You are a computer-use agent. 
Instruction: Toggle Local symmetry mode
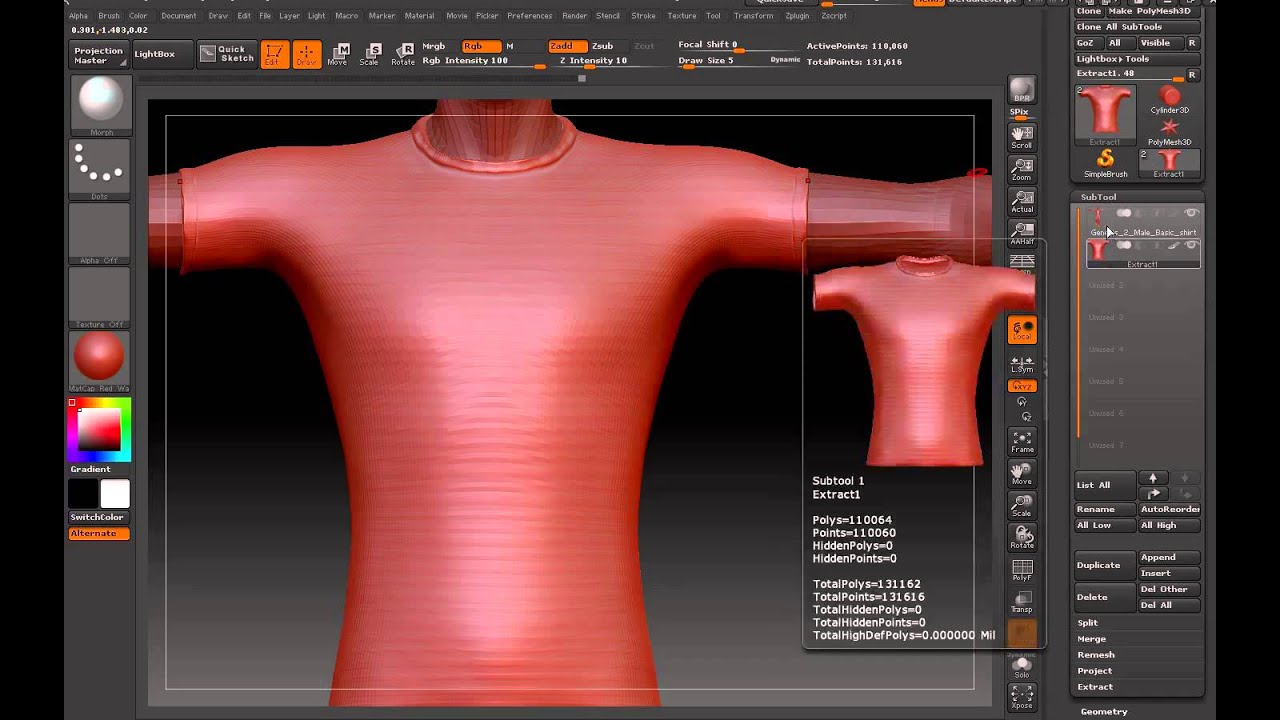click(x=1021, y=330)
